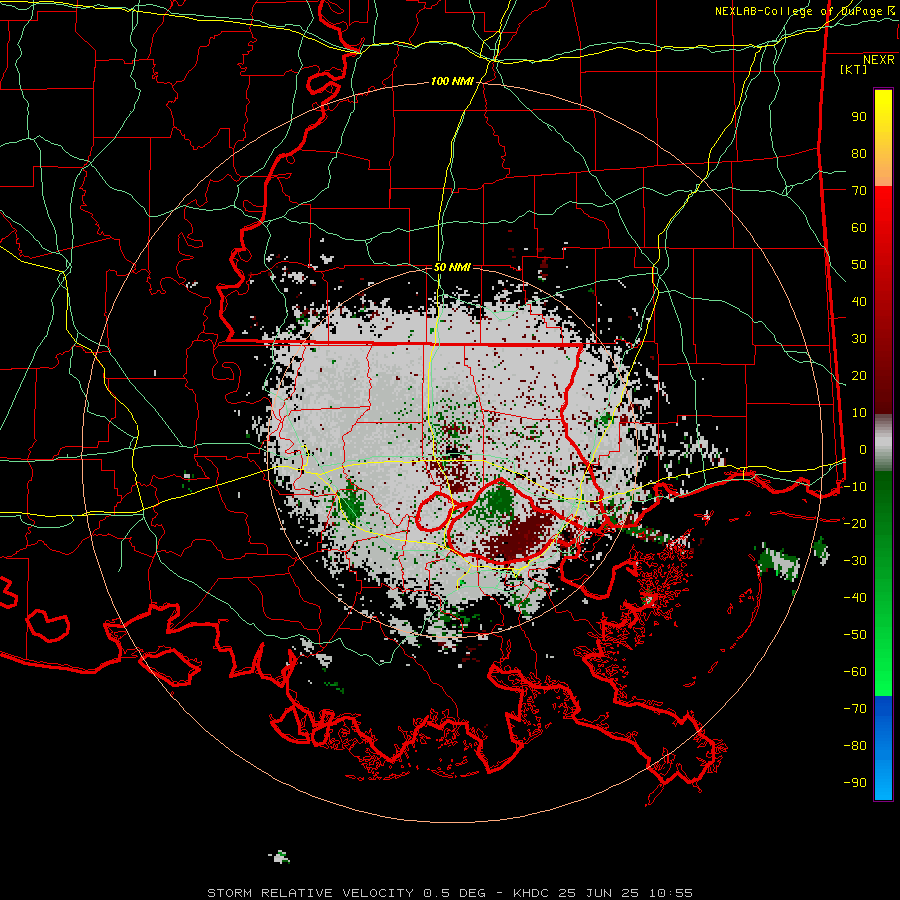Image resolution: width=900 pixels, height=900 pixels.
Task: Click the 100 NMI range ring label
Action: [452, 82]
